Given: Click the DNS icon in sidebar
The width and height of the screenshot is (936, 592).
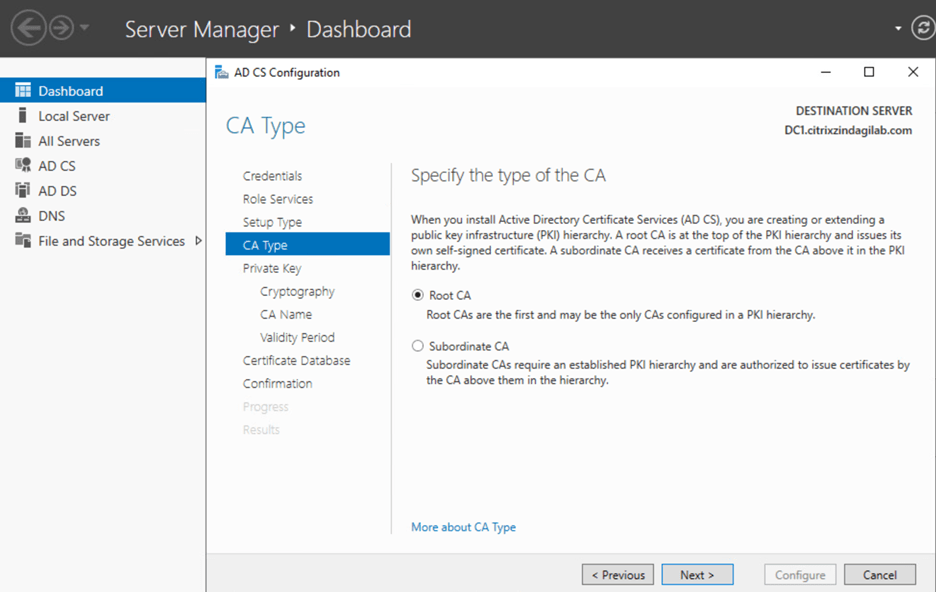Looking at the screenshot, I should [23, 215].
